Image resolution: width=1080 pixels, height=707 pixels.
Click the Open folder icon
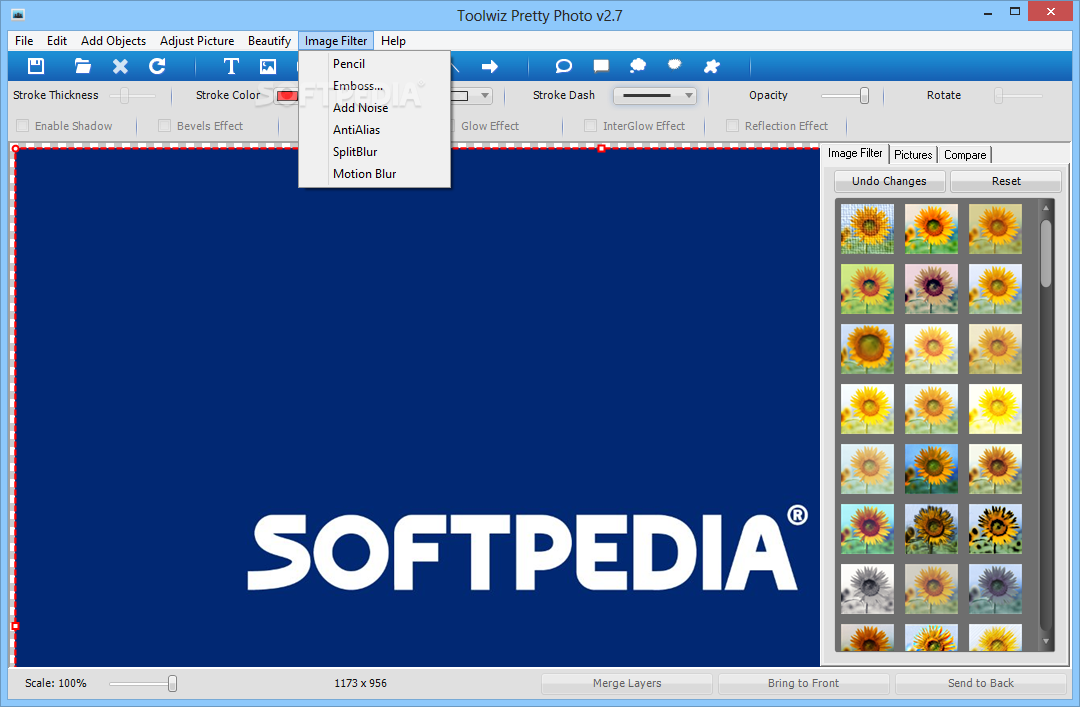coord(83,66)
